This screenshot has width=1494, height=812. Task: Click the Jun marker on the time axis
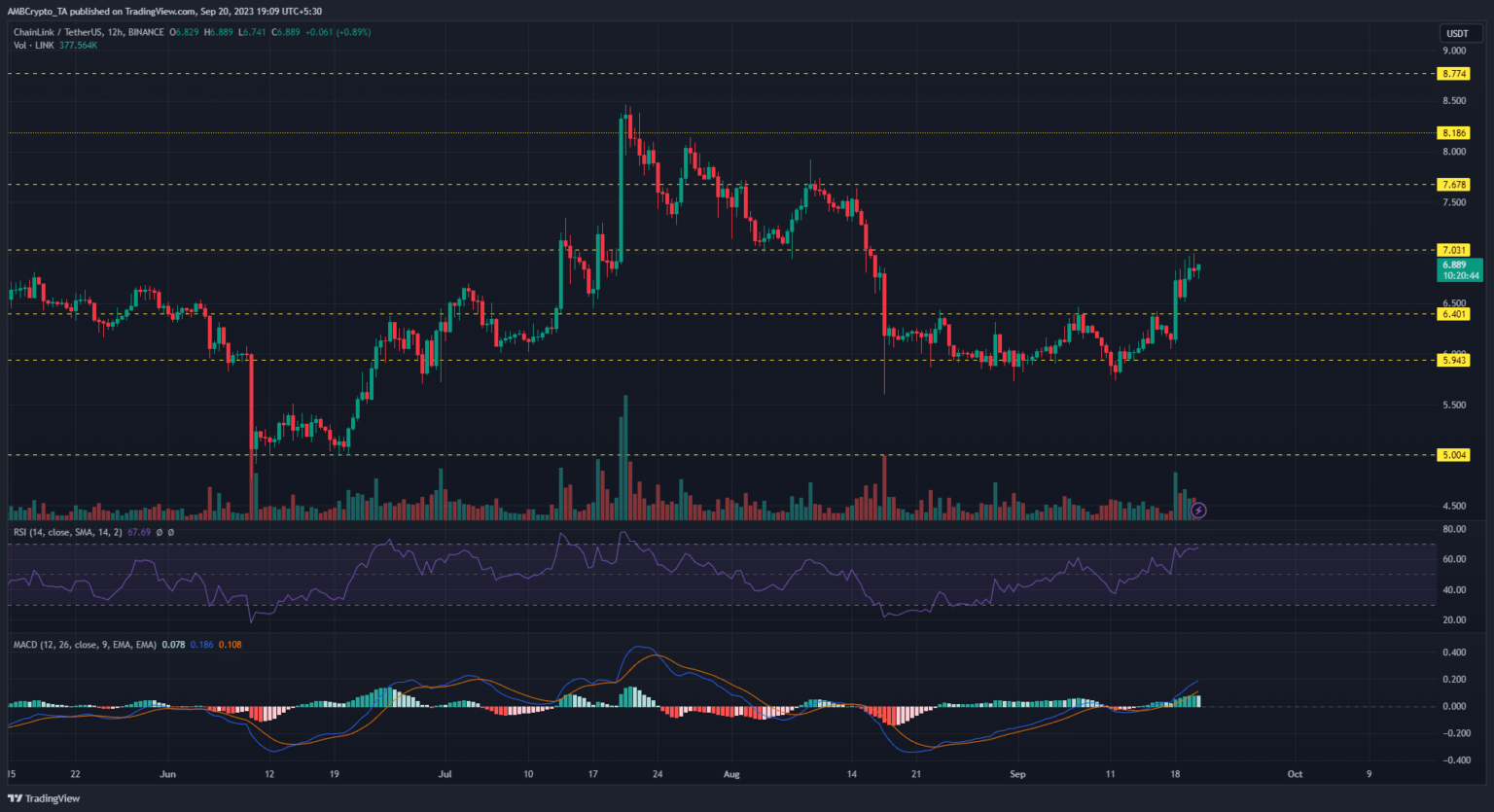click(167, 775)
